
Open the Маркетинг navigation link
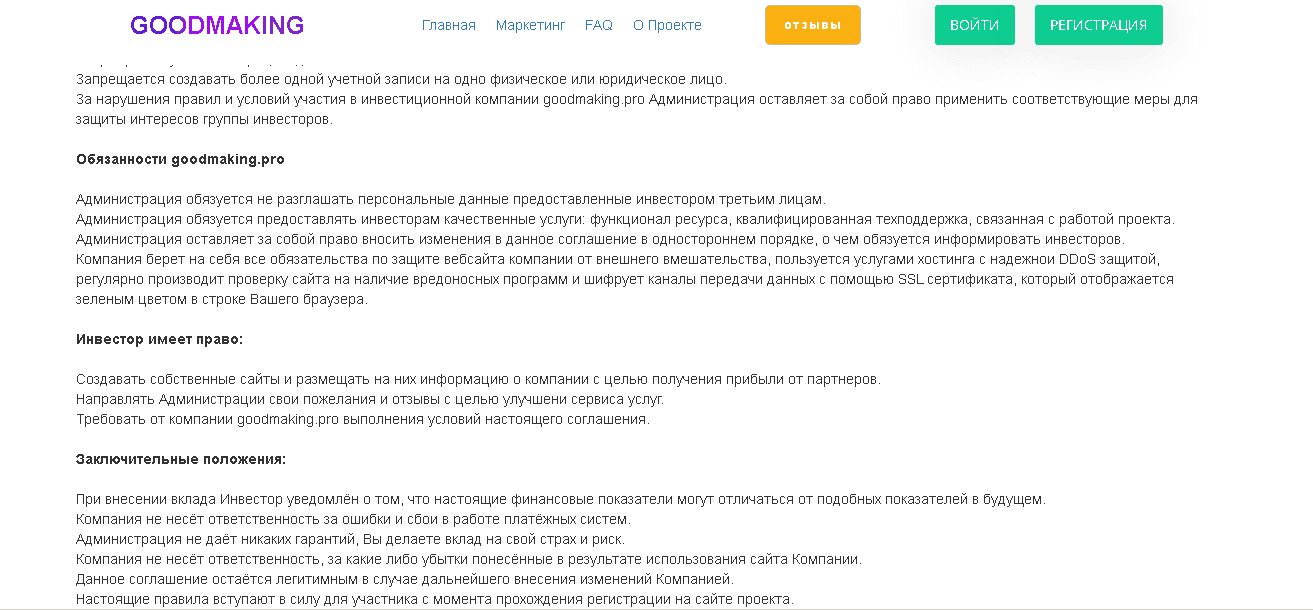[530, 25]
